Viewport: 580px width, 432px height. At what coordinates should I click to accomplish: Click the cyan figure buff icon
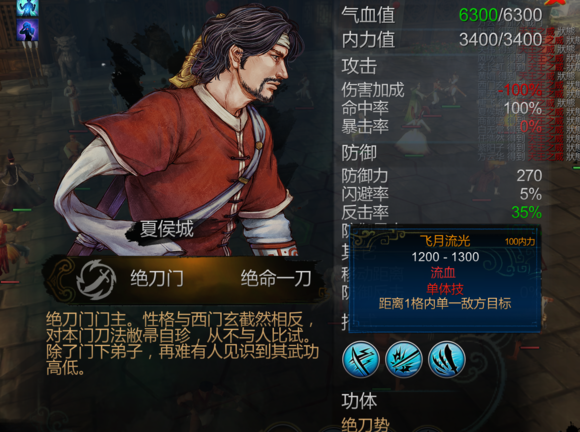(x=27, y=7)
